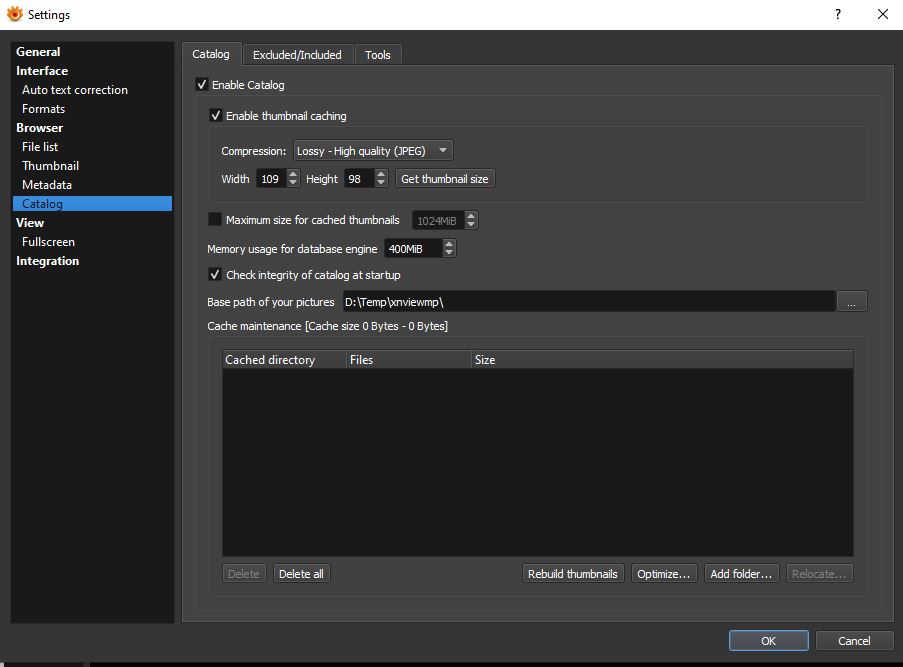Increase memory usage for database engine

point(449,244)
